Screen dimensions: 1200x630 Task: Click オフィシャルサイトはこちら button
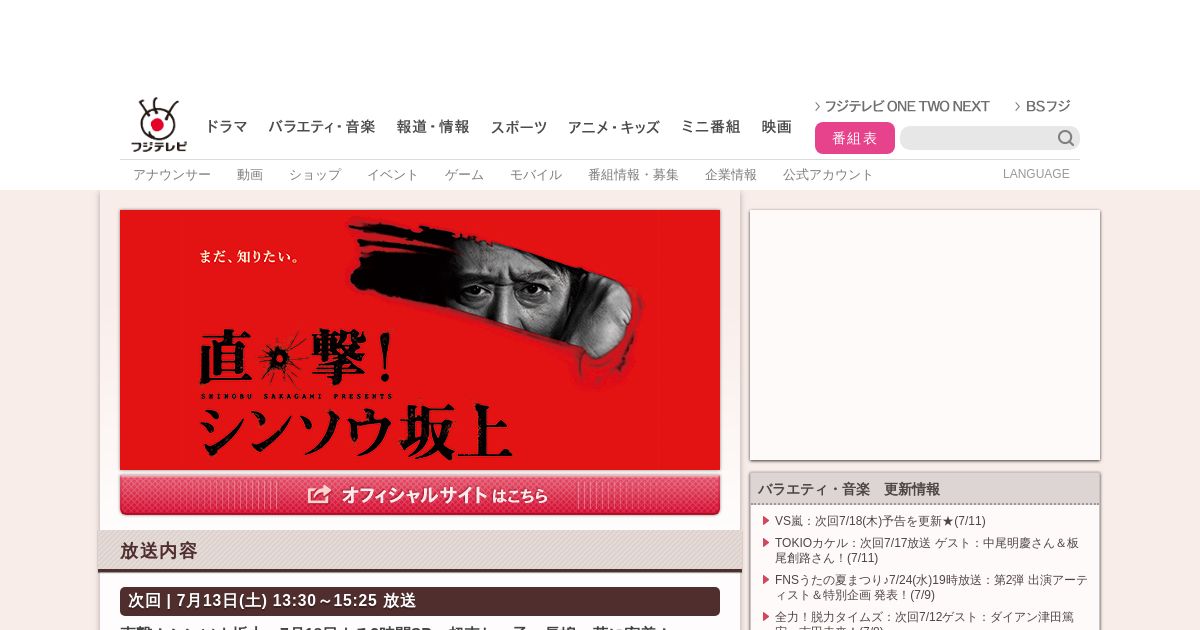[x=420, y=495]
